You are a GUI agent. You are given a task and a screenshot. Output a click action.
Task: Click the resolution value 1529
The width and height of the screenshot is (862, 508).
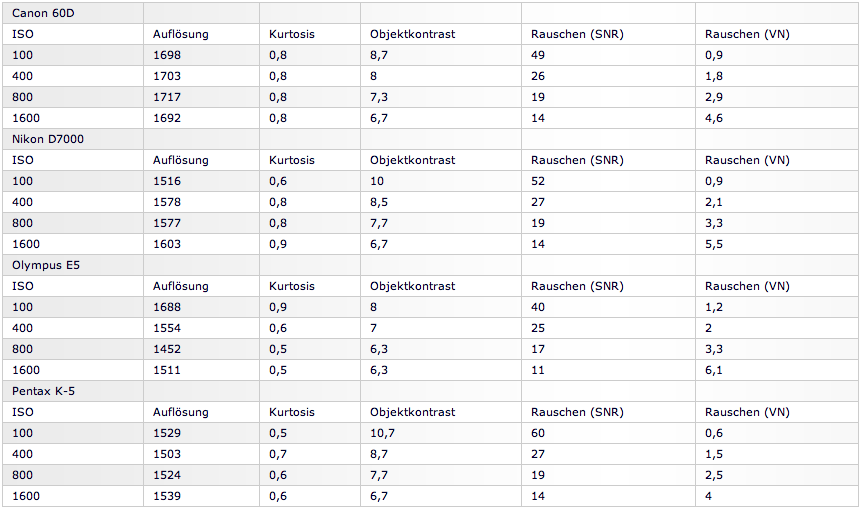click(167, 433)
